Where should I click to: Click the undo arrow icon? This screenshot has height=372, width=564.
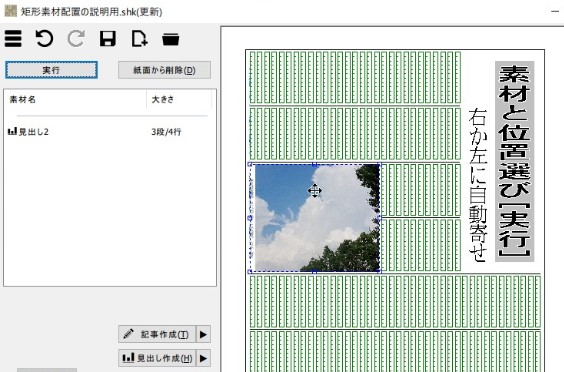click(x=44, y=38)
